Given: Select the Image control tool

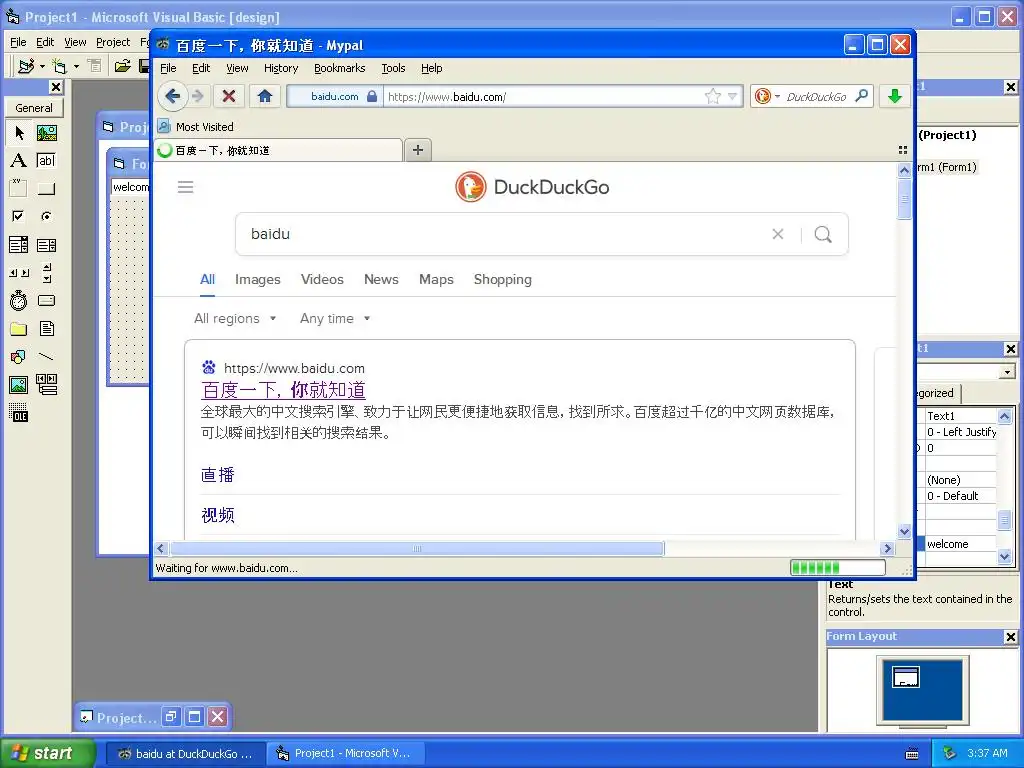Looking at the screenshot, I should 19,385.
